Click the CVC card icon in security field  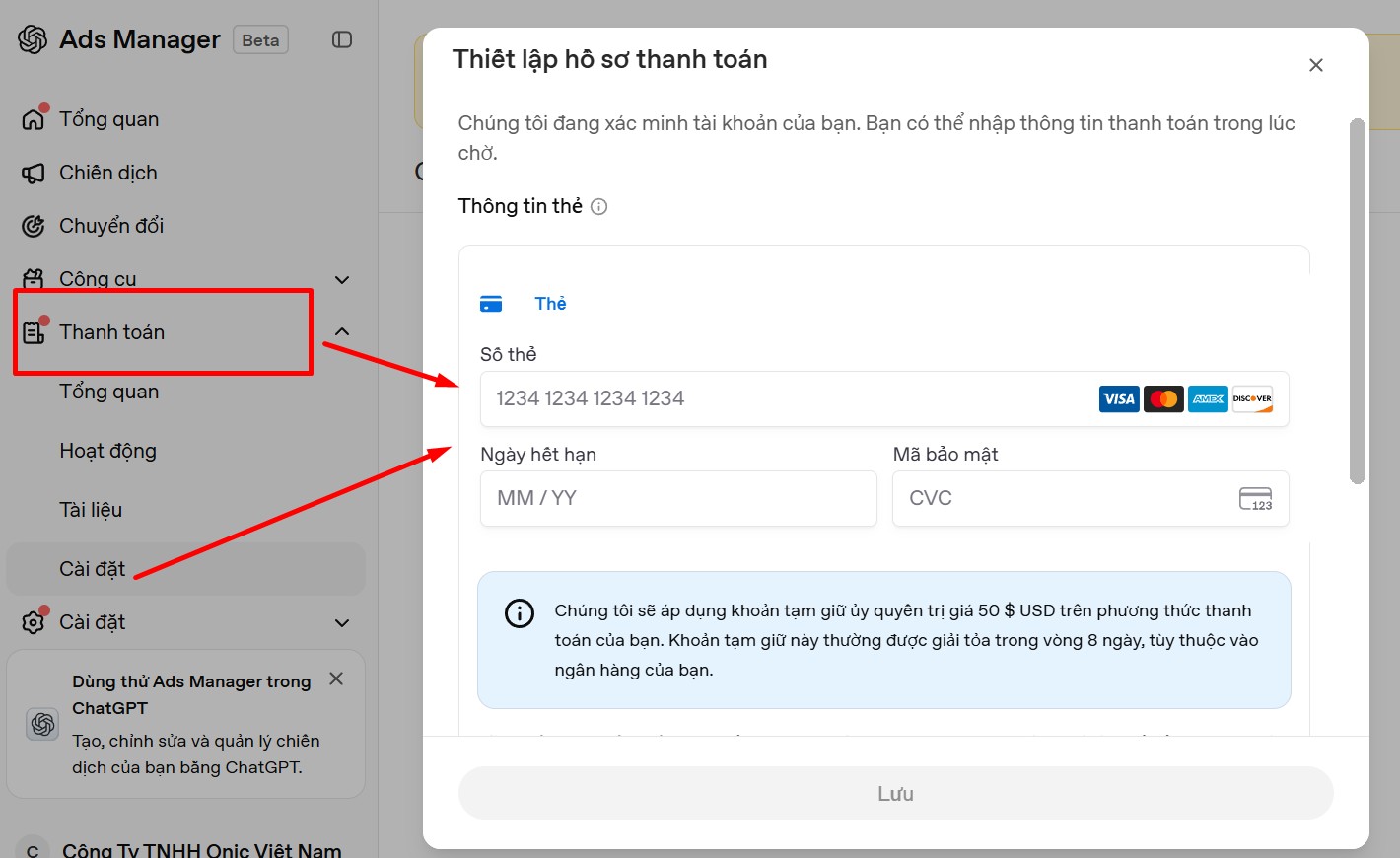point(1256,498)
